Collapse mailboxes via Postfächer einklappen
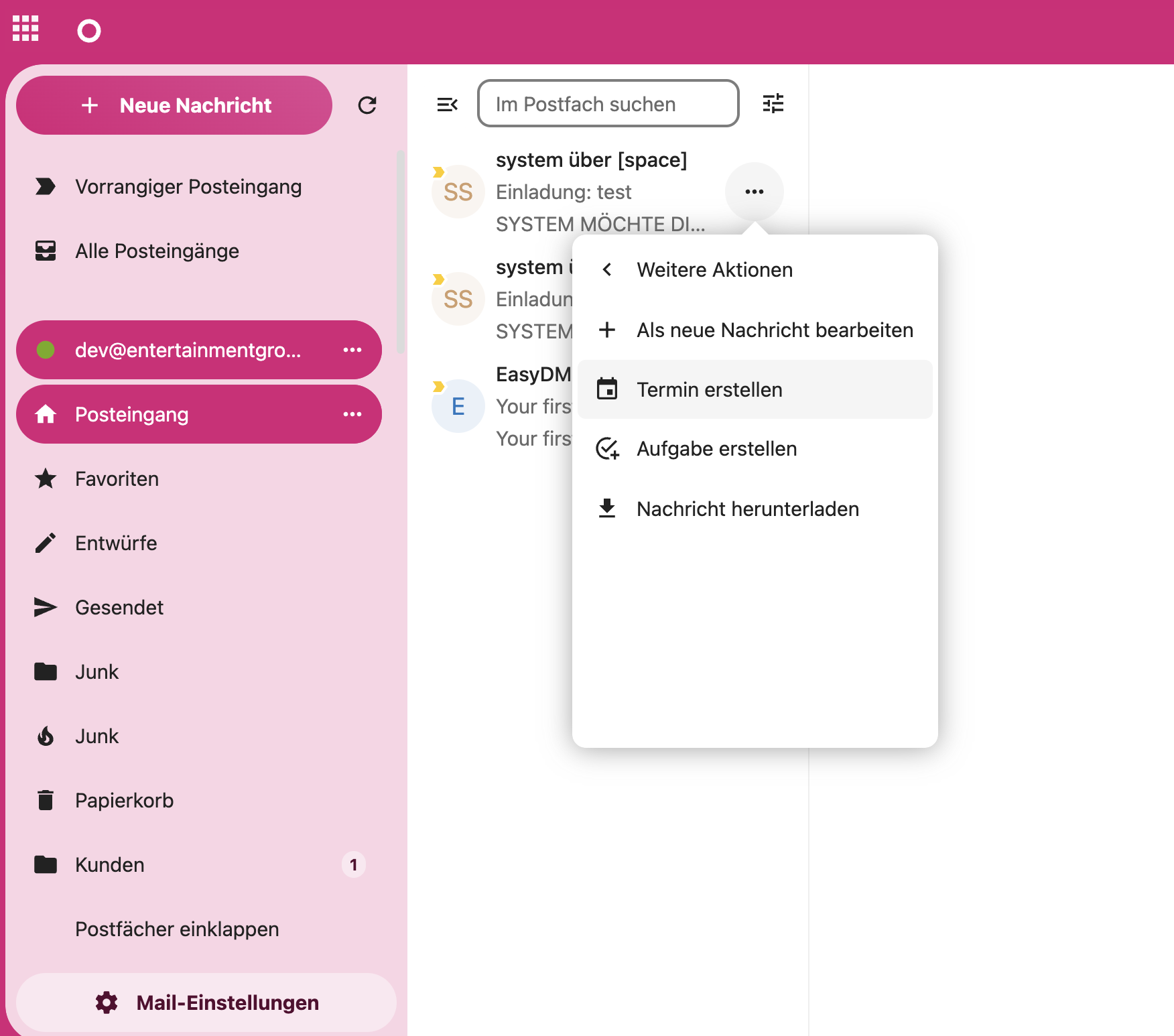Screen dimensions: 1174x1036 click(x=177, y=929)
